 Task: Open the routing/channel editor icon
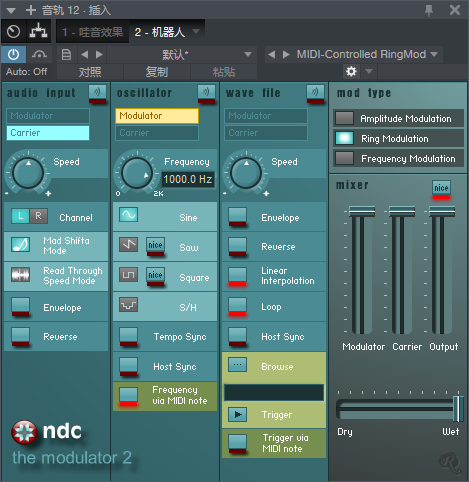click(39, 31)
